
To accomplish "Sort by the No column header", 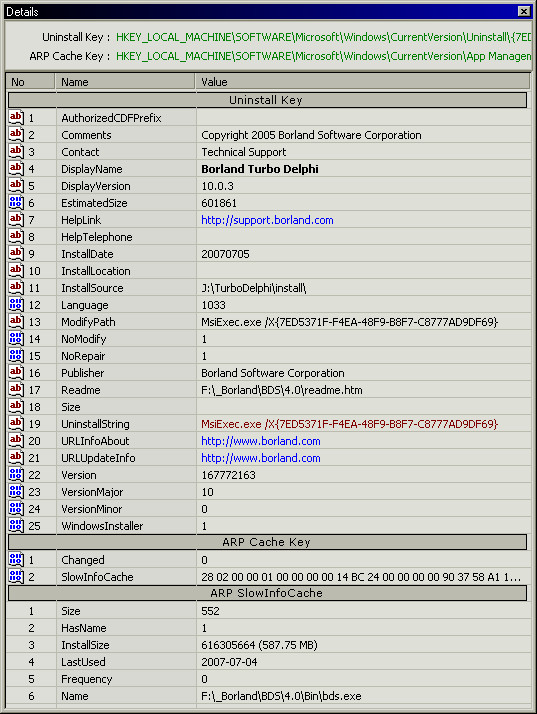I will tap(30, 82).
